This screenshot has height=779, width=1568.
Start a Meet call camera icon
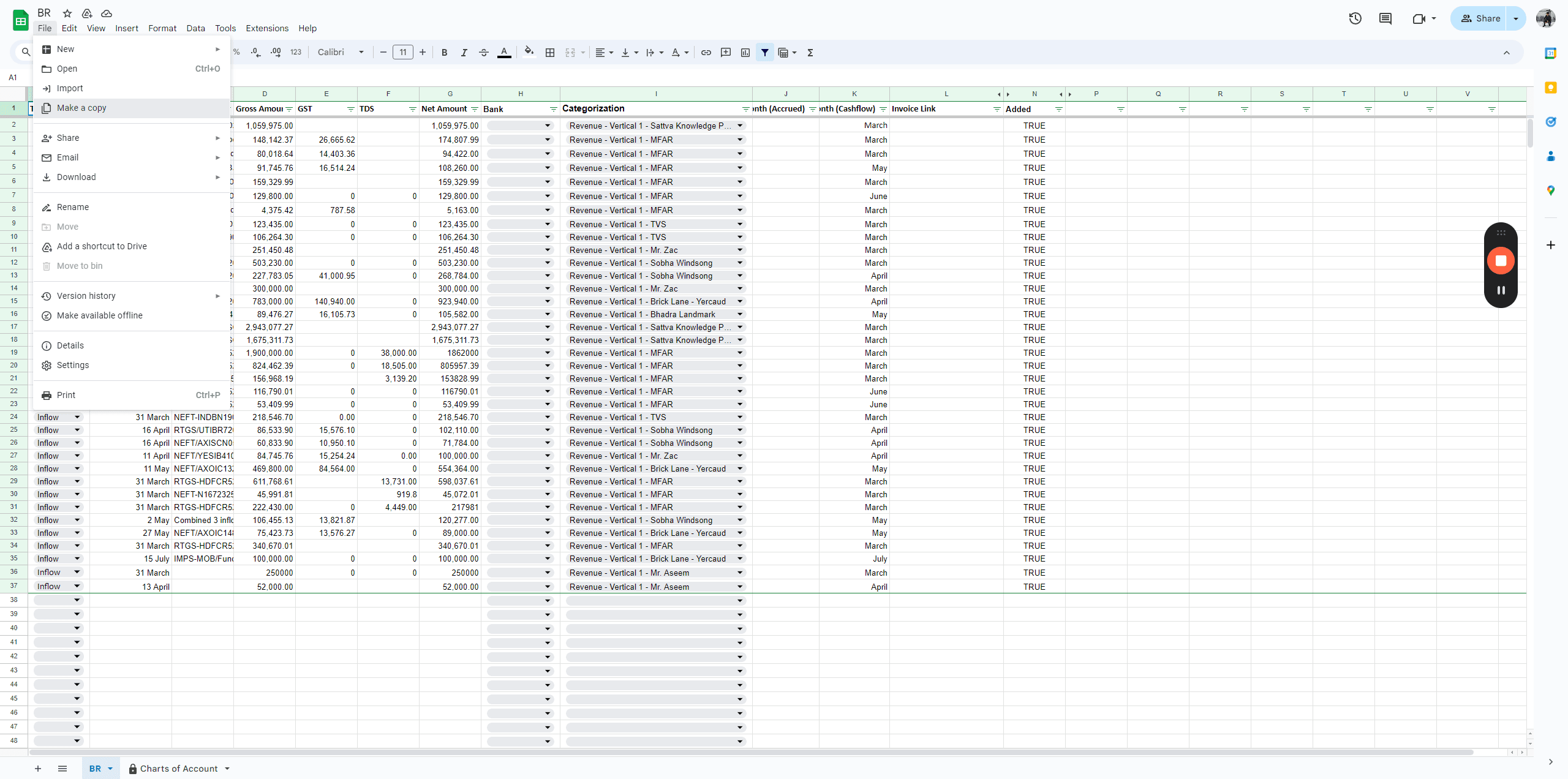tap(1419, 18)
